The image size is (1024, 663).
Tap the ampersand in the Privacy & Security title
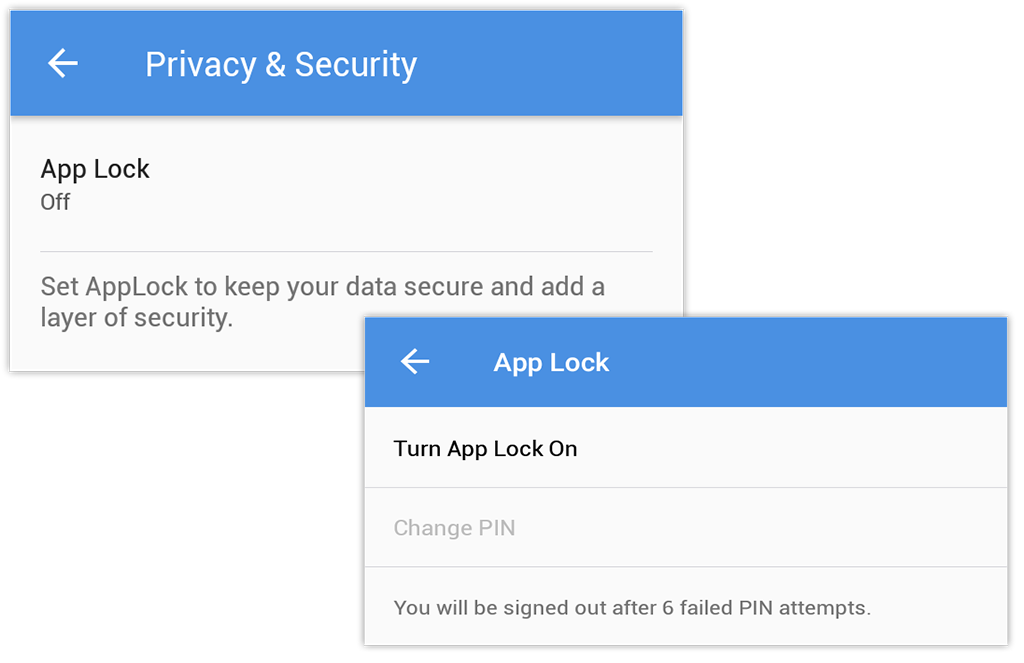(x=275, y=65)
